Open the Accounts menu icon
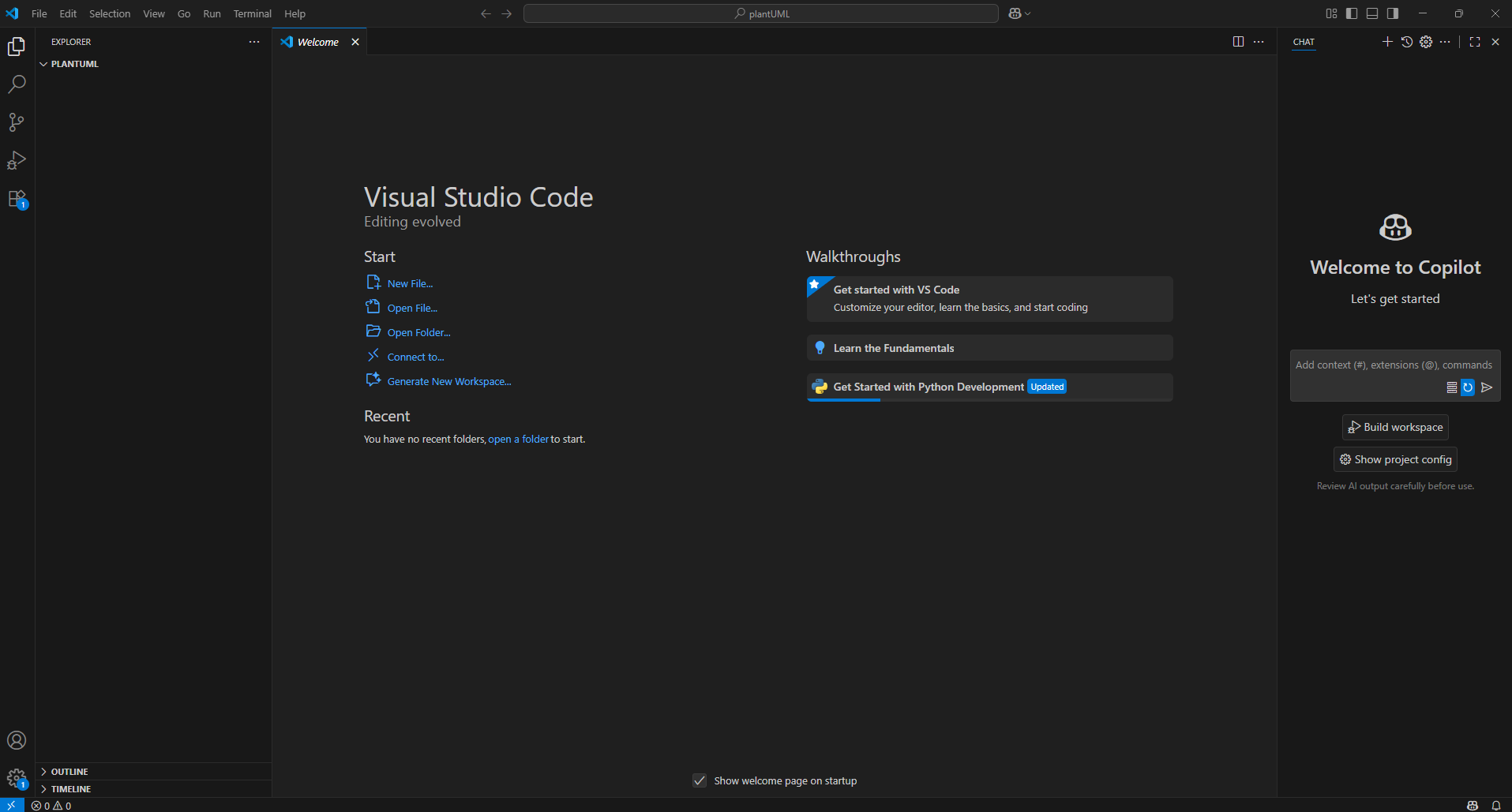The width and height of the screenshot is (1512, 812). 17,740
